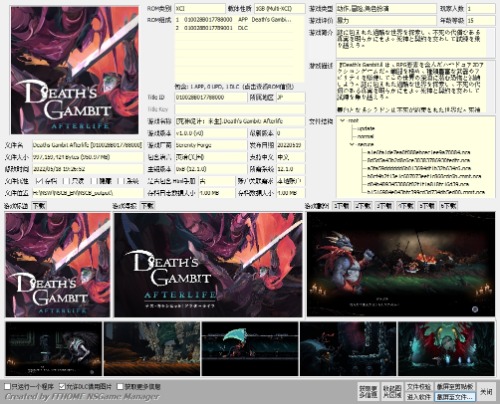The height and width of the screenshot is (404, 500).
Task: Click the 主钥版本 field showing 0x0 (12.1.0)
Action: [x=211, y=169]
